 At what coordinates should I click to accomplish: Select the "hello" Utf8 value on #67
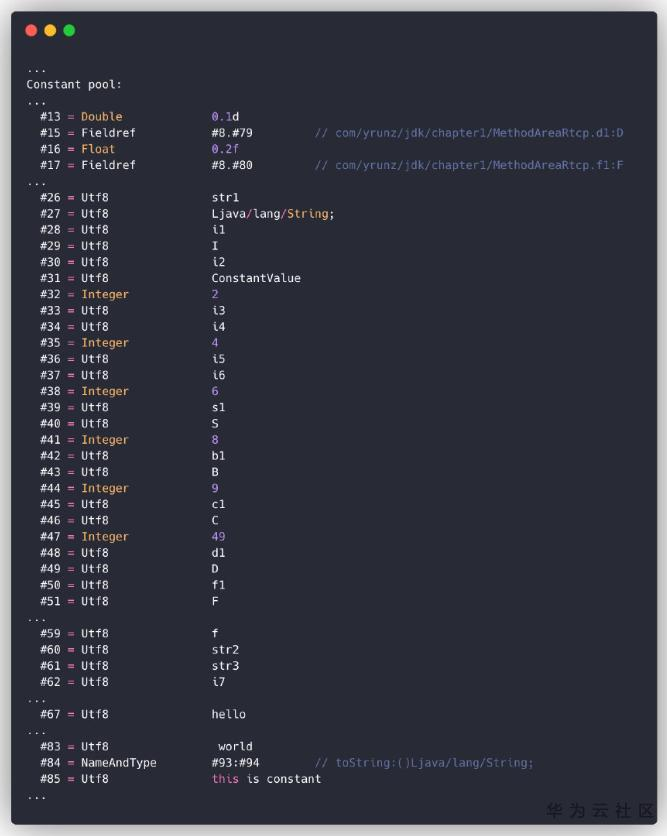coord(228,714)
